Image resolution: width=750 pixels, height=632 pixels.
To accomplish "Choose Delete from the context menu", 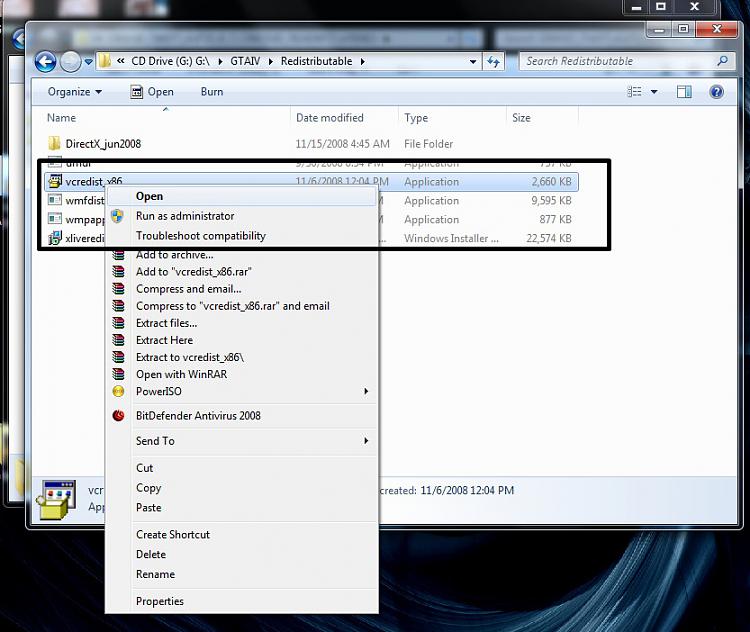I will point(242,554).
